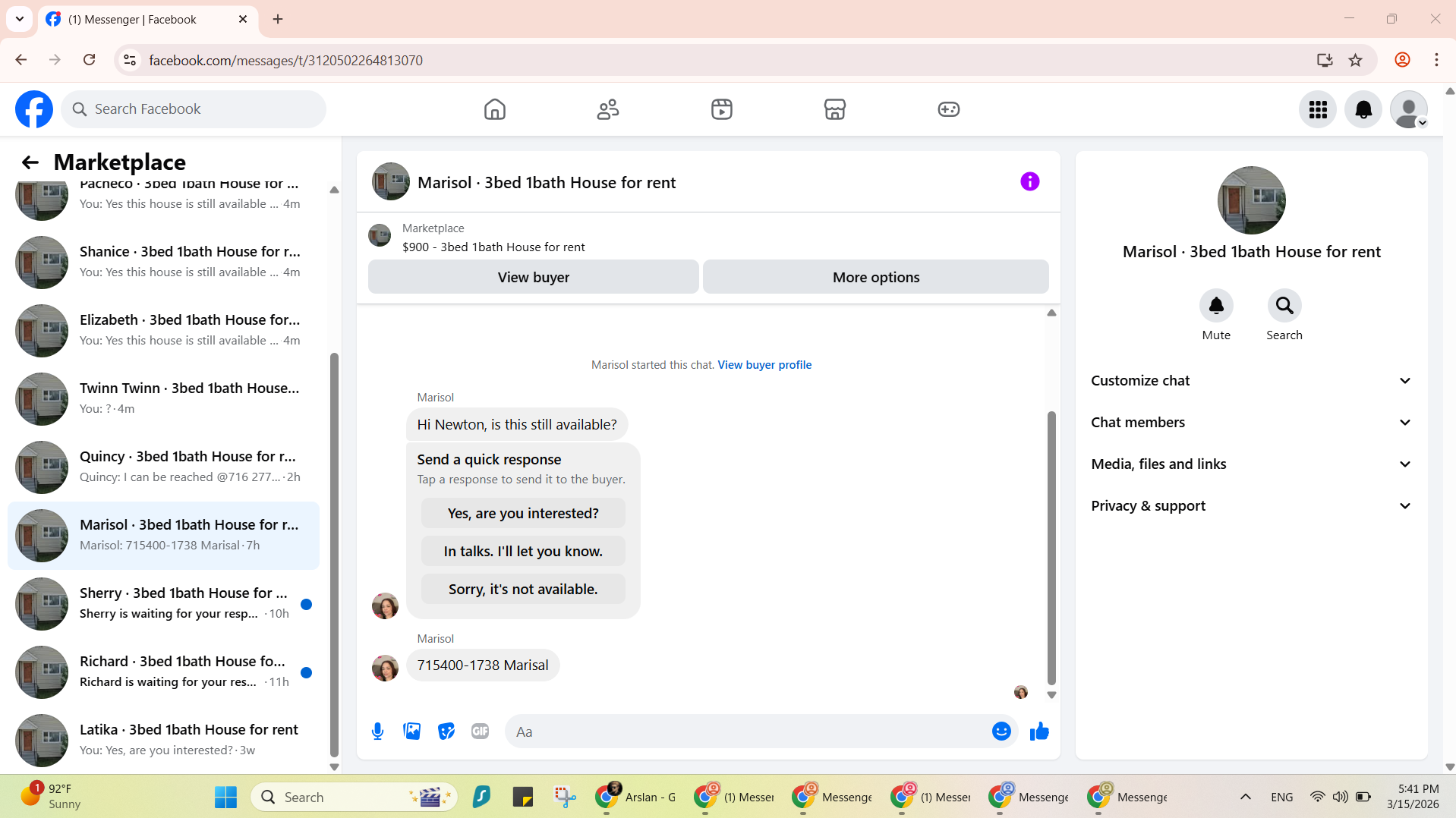Click the browser address bar URL
This screenshot has height=818, width=1456.
[285, 60]
